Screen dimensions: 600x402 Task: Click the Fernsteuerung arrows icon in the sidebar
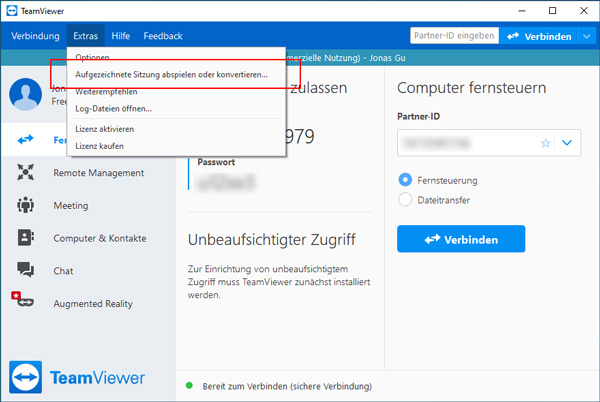point(25,140)
